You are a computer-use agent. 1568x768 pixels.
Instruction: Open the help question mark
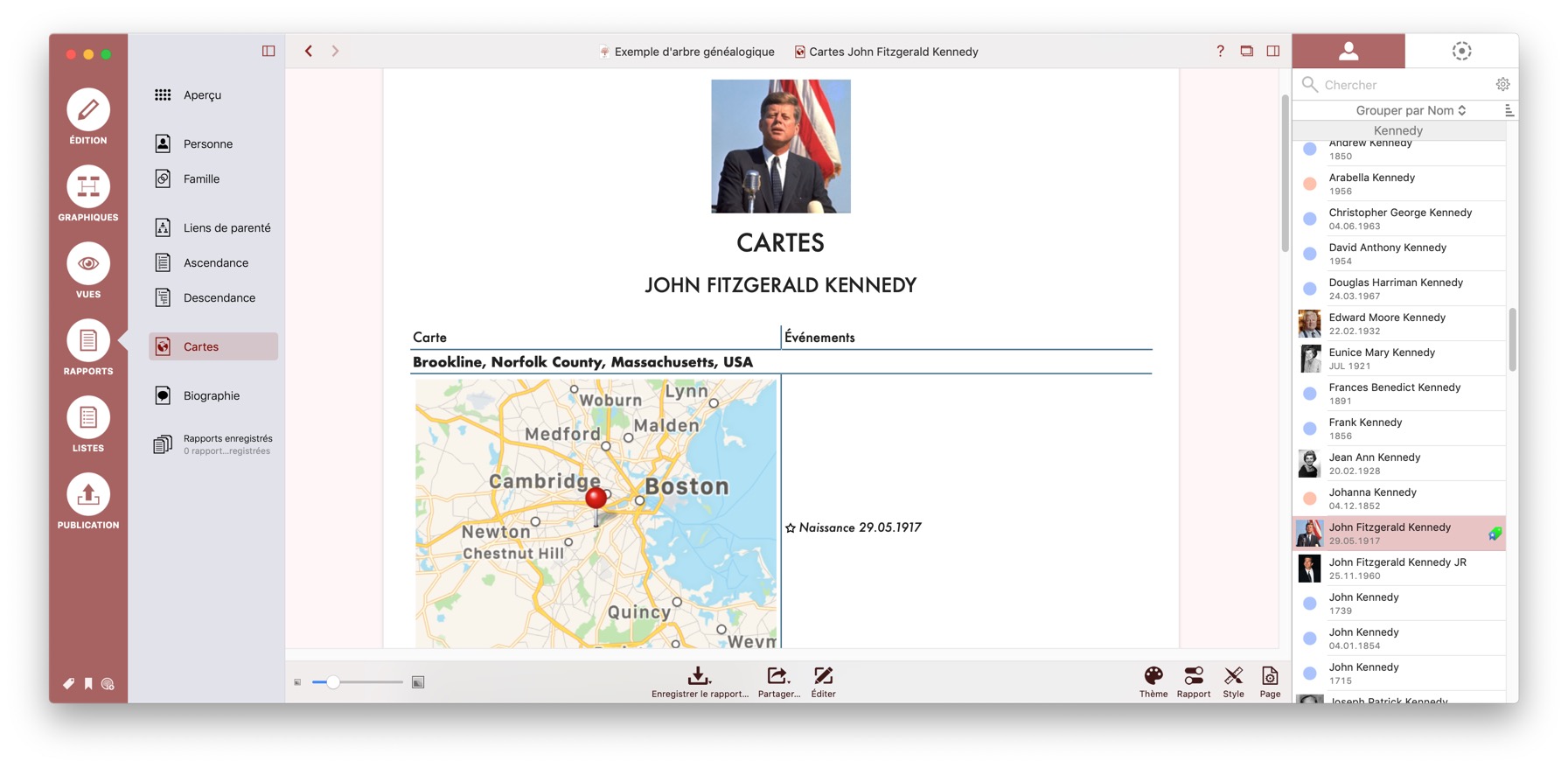[1220, 51]
